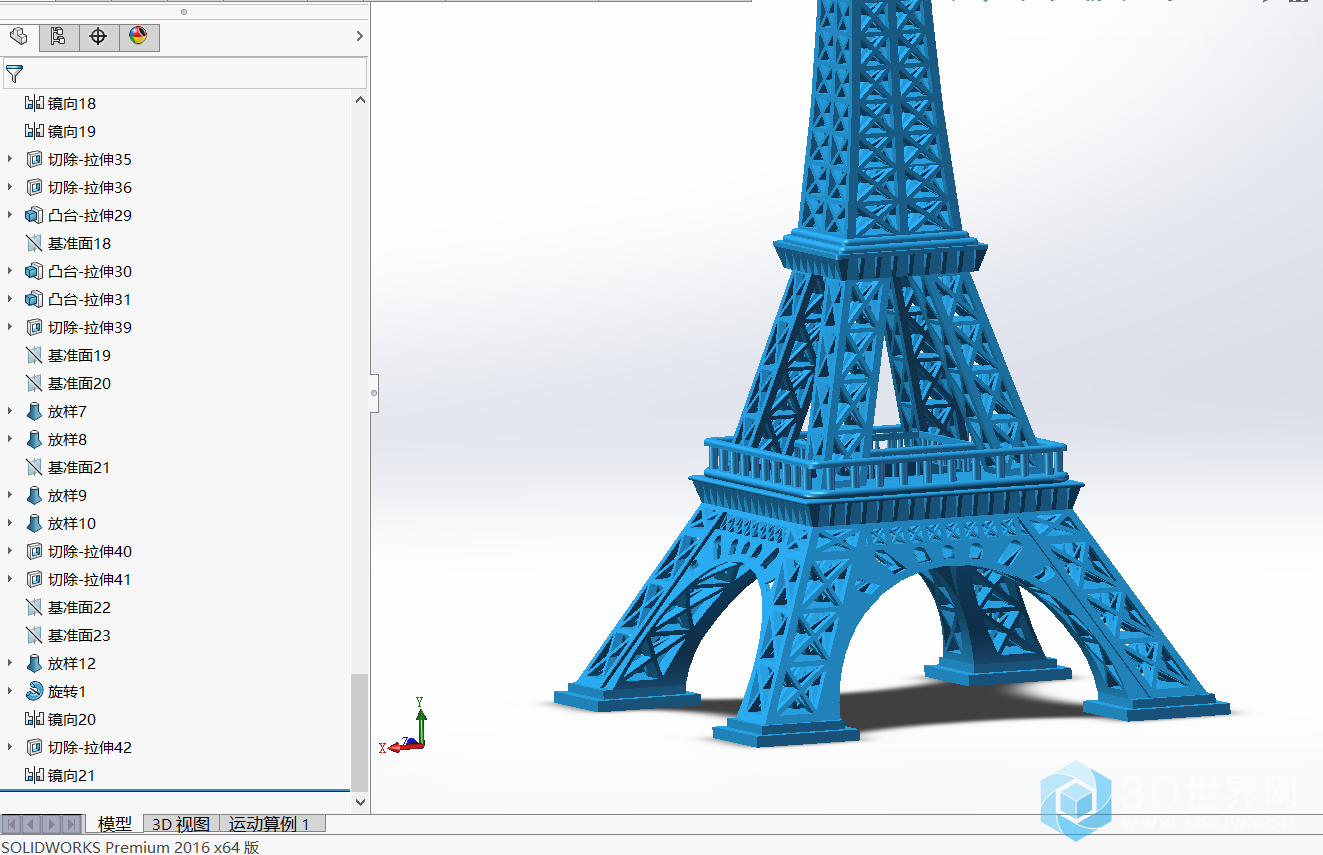
Task: Click the filter input field
Action: (185, 73)
